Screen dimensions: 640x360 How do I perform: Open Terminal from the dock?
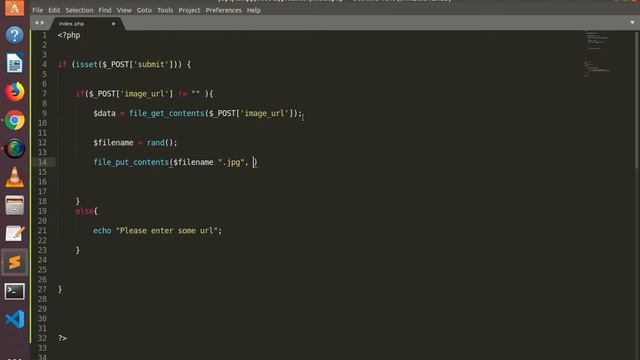[x=14, y=291]
